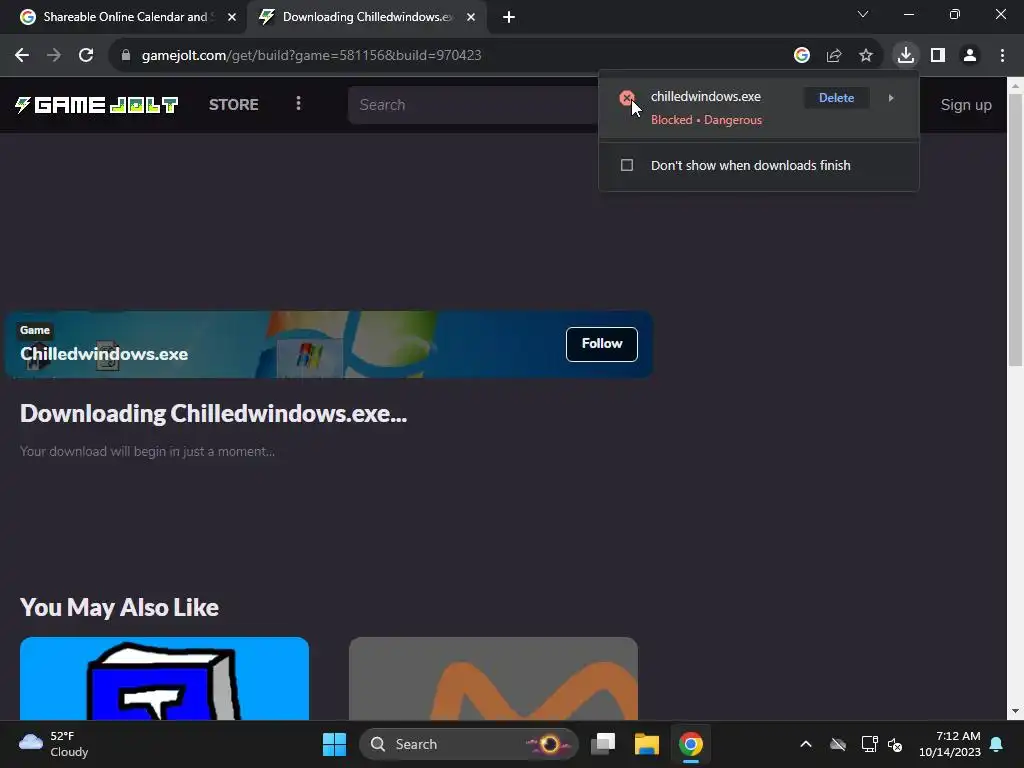Screen dimensions: 1024x768
Task: Go back to the previous page
Action: (22, 56)
